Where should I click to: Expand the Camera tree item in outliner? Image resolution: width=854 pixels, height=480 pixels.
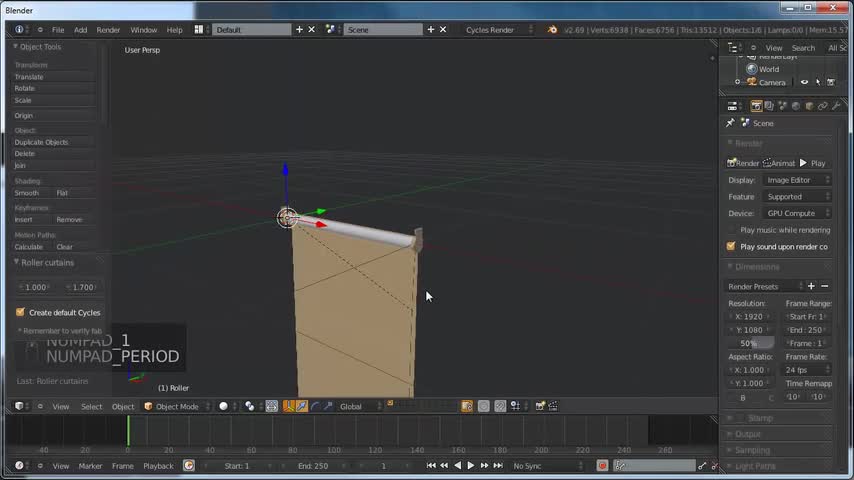pyautogui.click(x=737, y=82)
